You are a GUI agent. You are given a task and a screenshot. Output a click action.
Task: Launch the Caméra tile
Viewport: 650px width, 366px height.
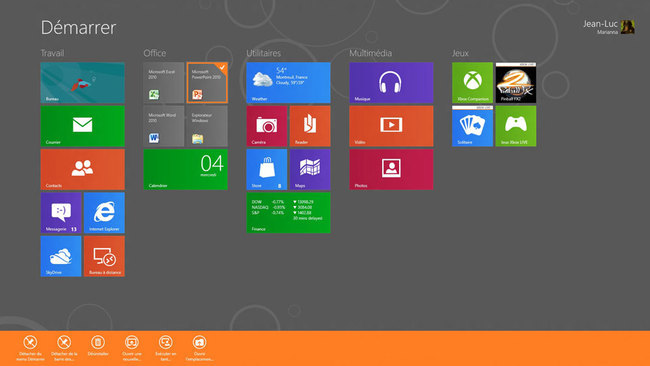click(267, 126)
